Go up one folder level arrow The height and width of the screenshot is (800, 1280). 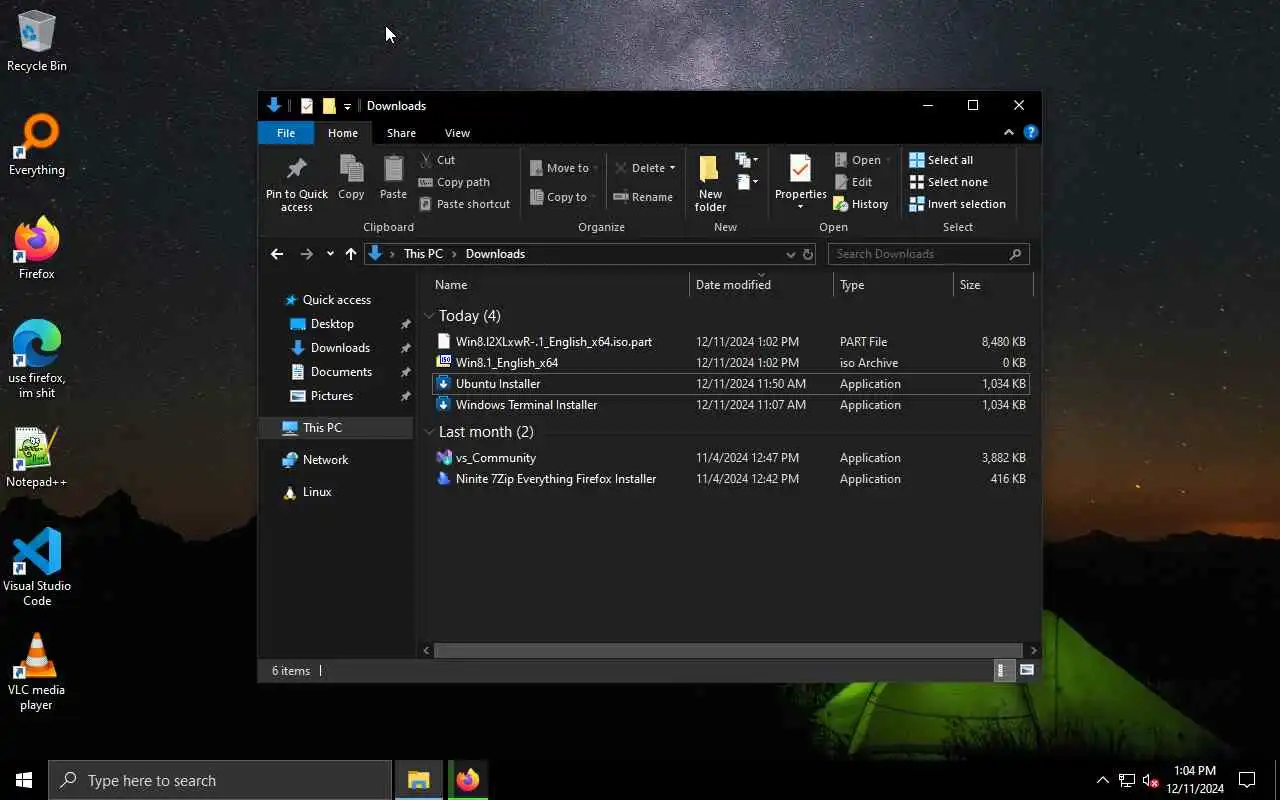[350, 254]
